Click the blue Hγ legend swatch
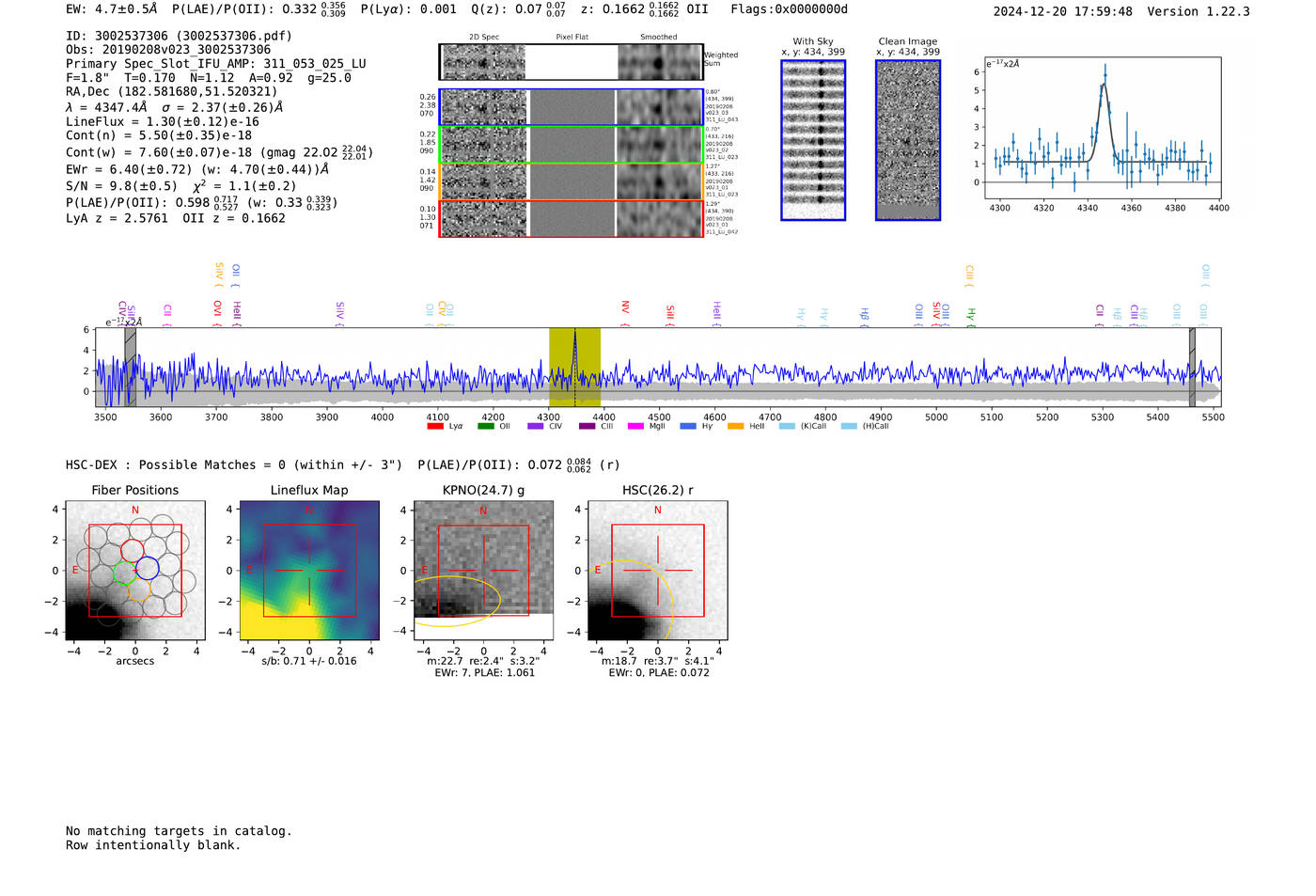Image resolution: width=1316 pixels, height=896 pixels. 688,426
